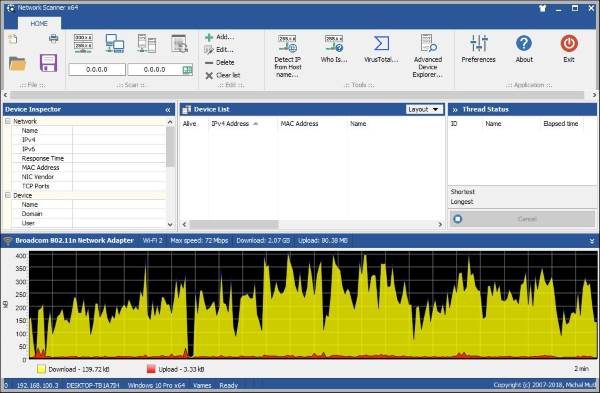The image size is (600, 393).
Task: Select the HOME ribbon tab
Action: (x=39, y=24)
